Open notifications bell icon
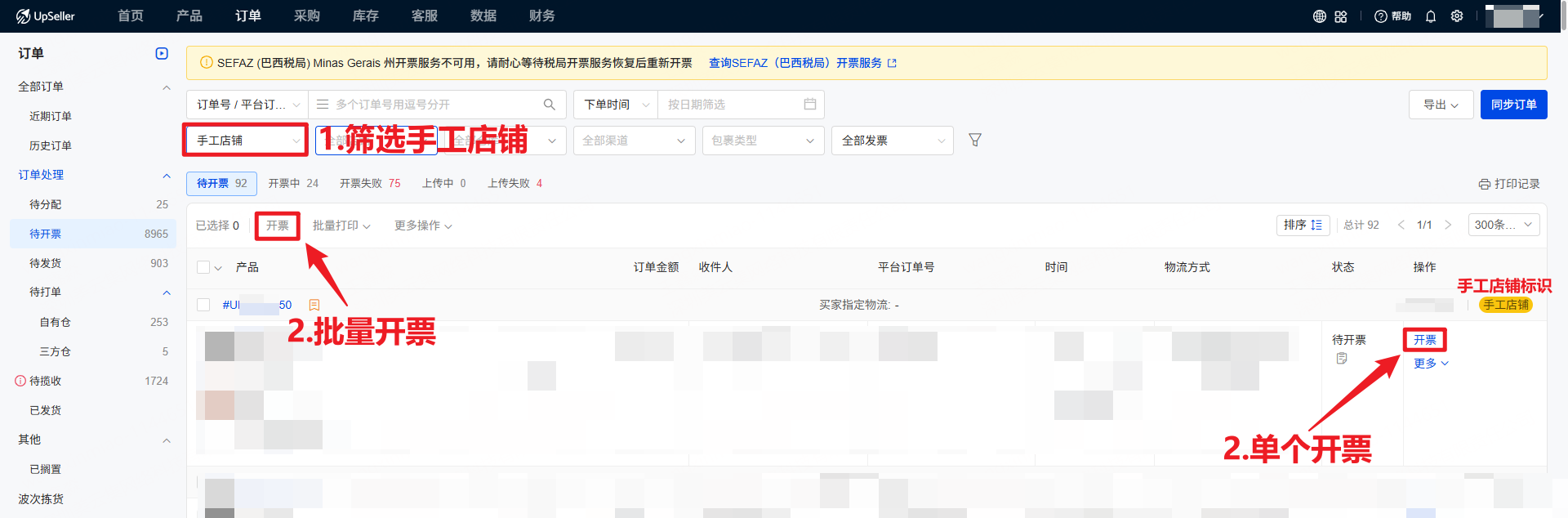The width and height of the screenshot is (1568, 518). [1431, 16]
